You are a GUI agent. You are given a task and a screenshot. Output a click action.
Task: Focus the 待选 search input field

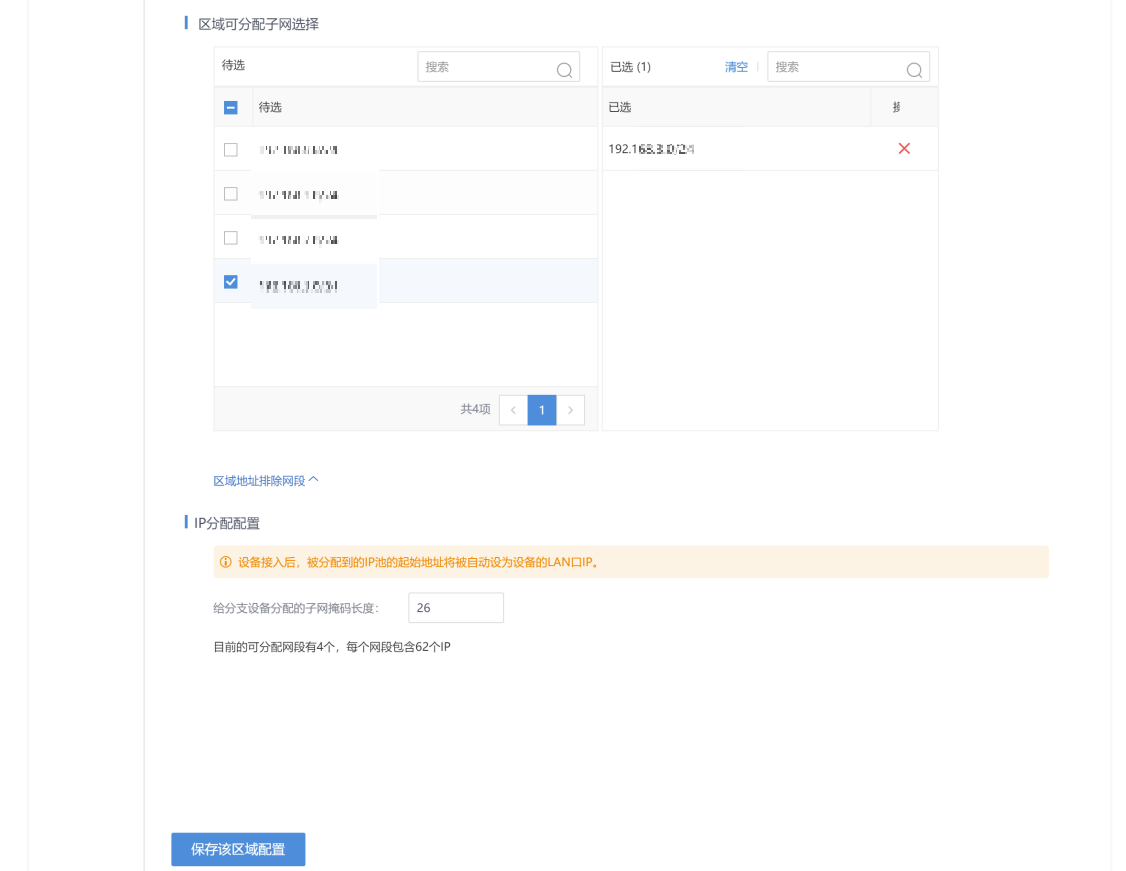487,67
